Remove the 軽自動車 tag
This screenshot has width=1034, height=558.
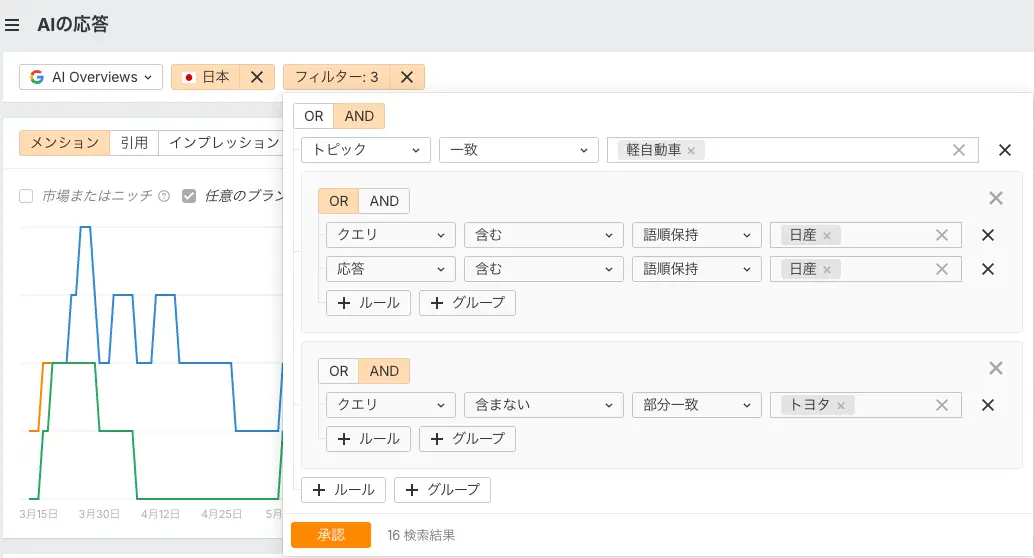691,151
